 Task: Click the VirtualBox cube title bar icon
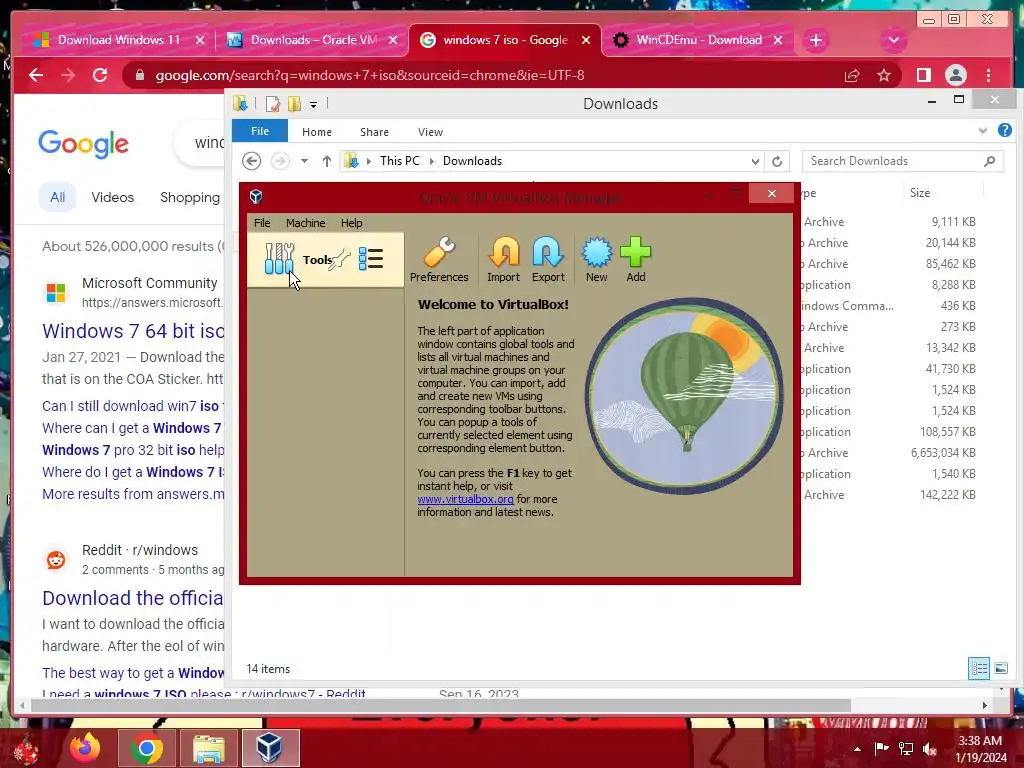pos(256,196)
